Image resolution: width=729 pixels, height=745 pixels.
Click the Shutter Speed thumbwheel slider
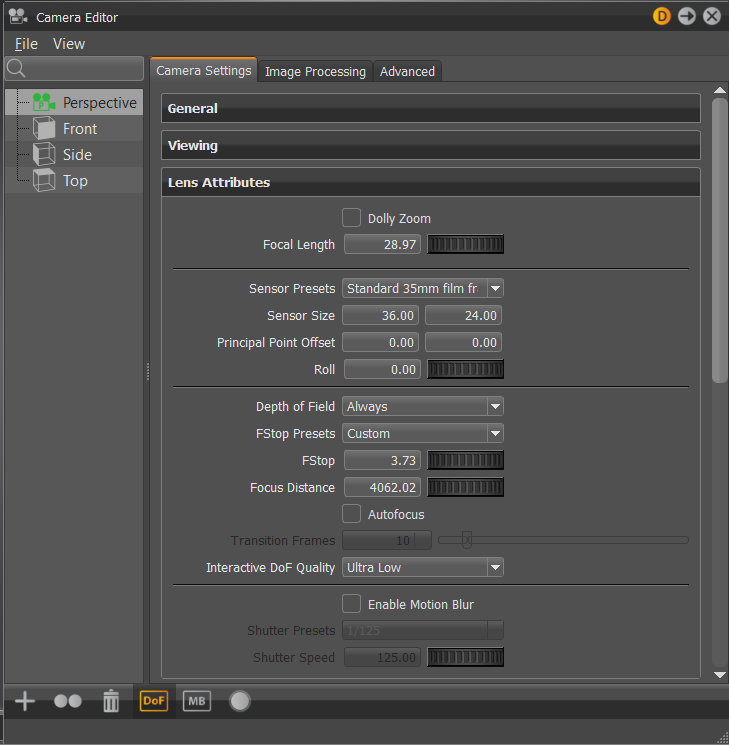tap(465, 657)
